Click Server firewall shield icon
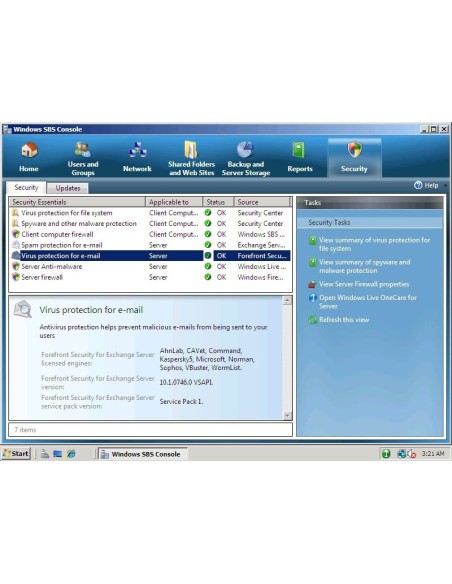Screen dimensions: 452x584 [16, 277]
